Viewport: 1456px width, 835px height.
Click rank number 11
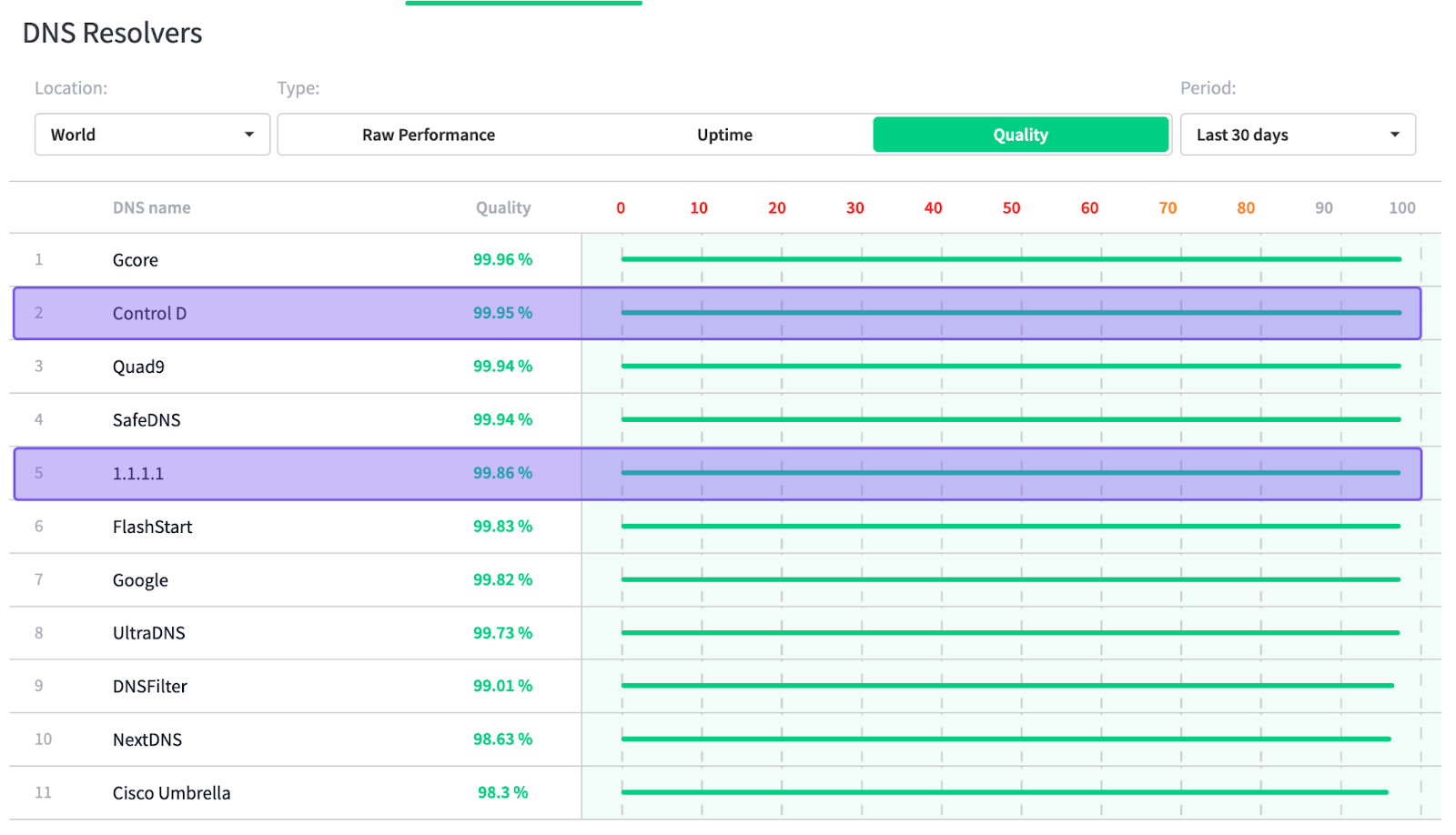click(x=43, y=792)
